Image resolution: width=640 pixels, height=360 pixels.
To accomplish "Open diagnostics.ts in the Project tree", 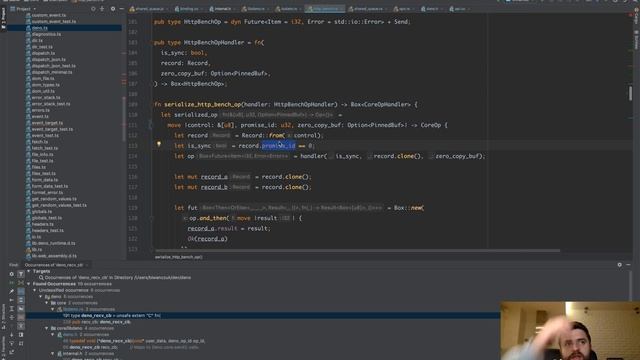I will (x=46, y=34).
